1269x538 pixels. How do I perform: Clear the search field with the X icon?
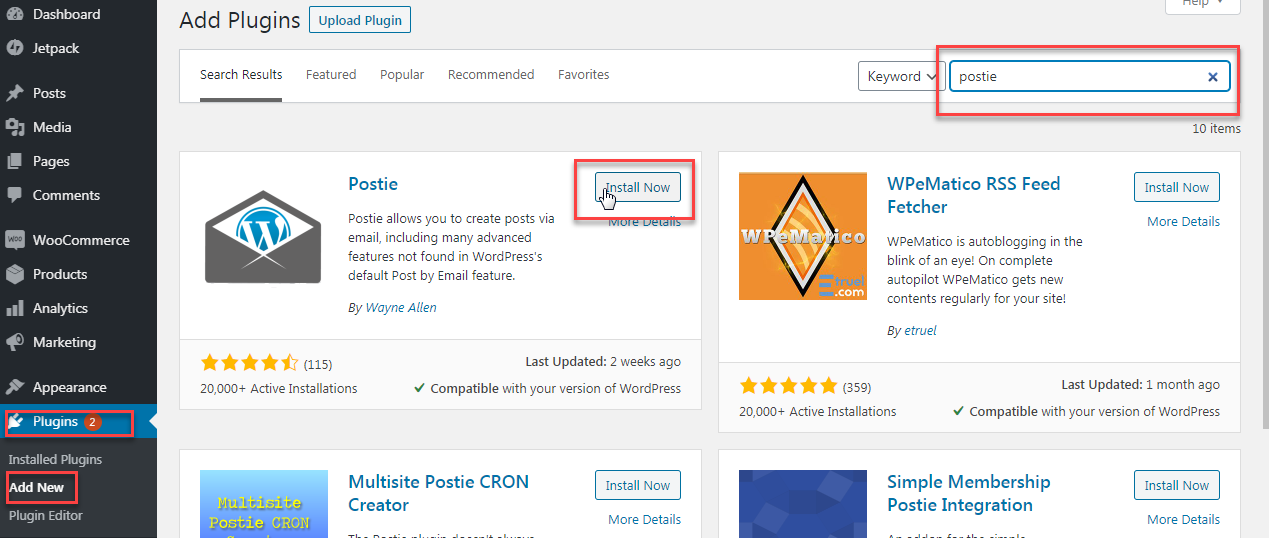tap(1213, 76)
